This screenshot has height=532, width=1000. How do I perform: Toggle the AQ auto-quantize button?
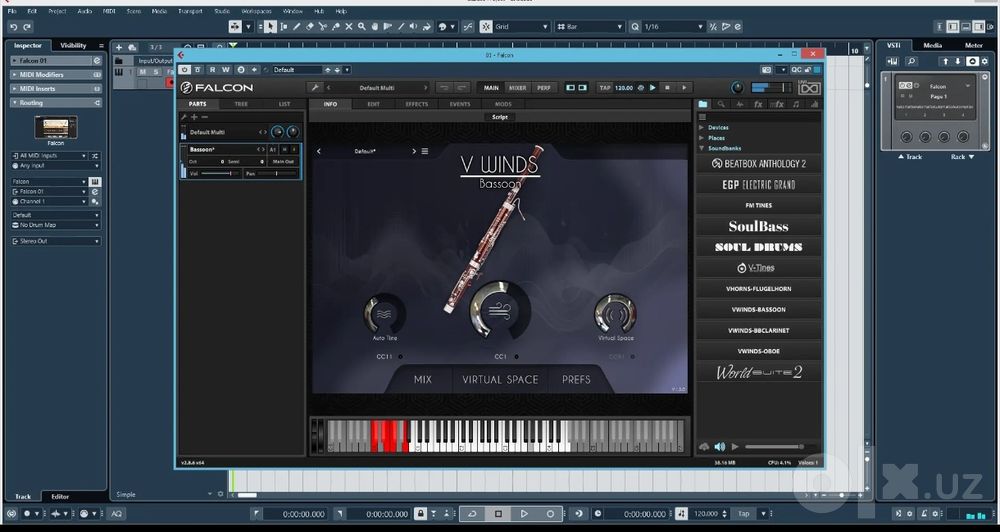tap(116, 514)
